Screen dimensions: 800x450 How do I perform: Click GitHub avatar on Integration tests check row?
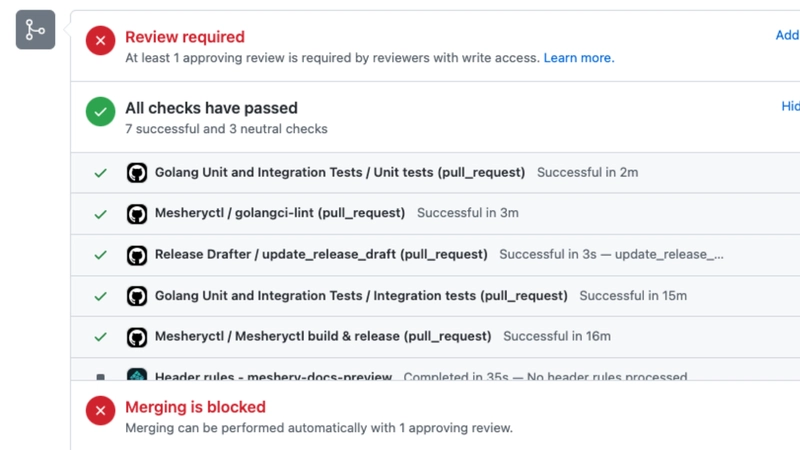click(137, 296)
